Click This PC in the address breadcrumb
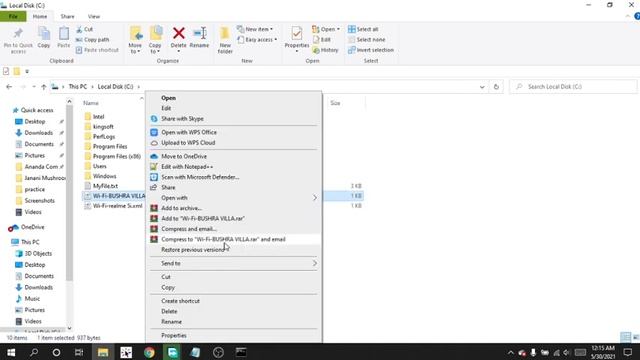 [78, 87]
